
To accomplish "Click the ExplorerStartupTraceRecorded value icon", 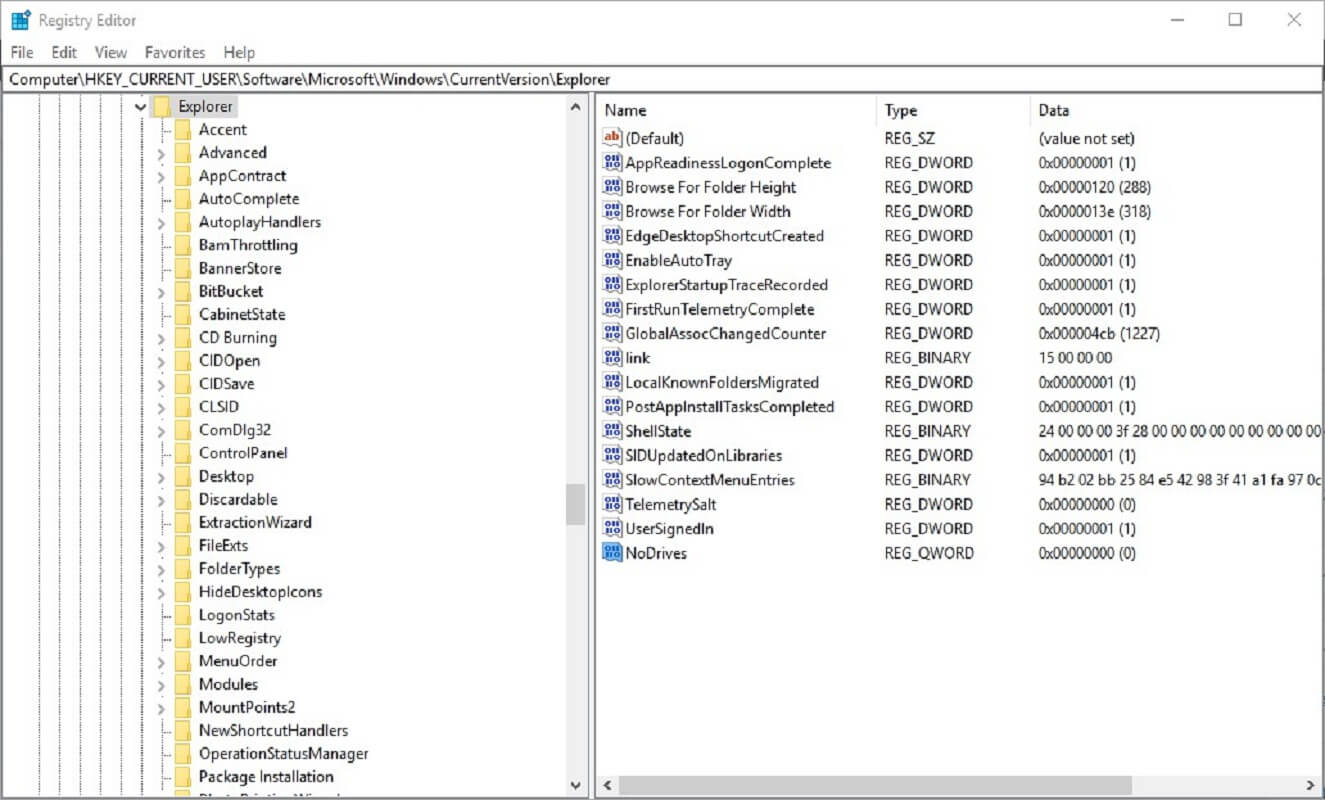I will (612, 284).
